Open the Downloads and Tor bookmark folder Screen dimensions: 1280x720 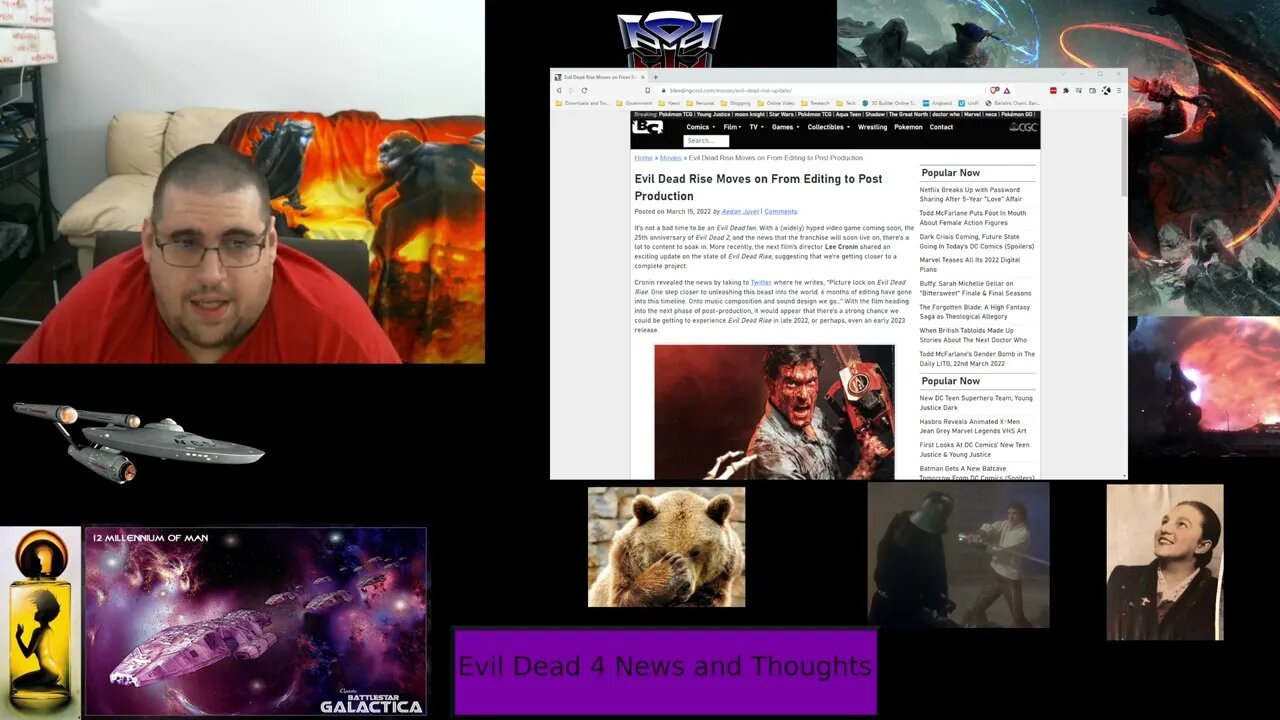(x=582, y=103)
